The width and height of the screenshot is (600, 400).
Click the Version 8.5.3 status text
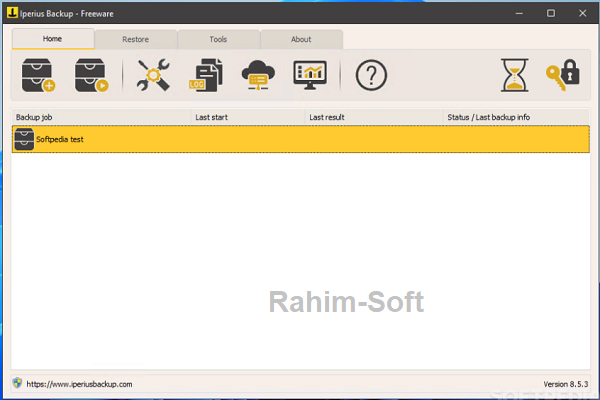click(566, 384)
